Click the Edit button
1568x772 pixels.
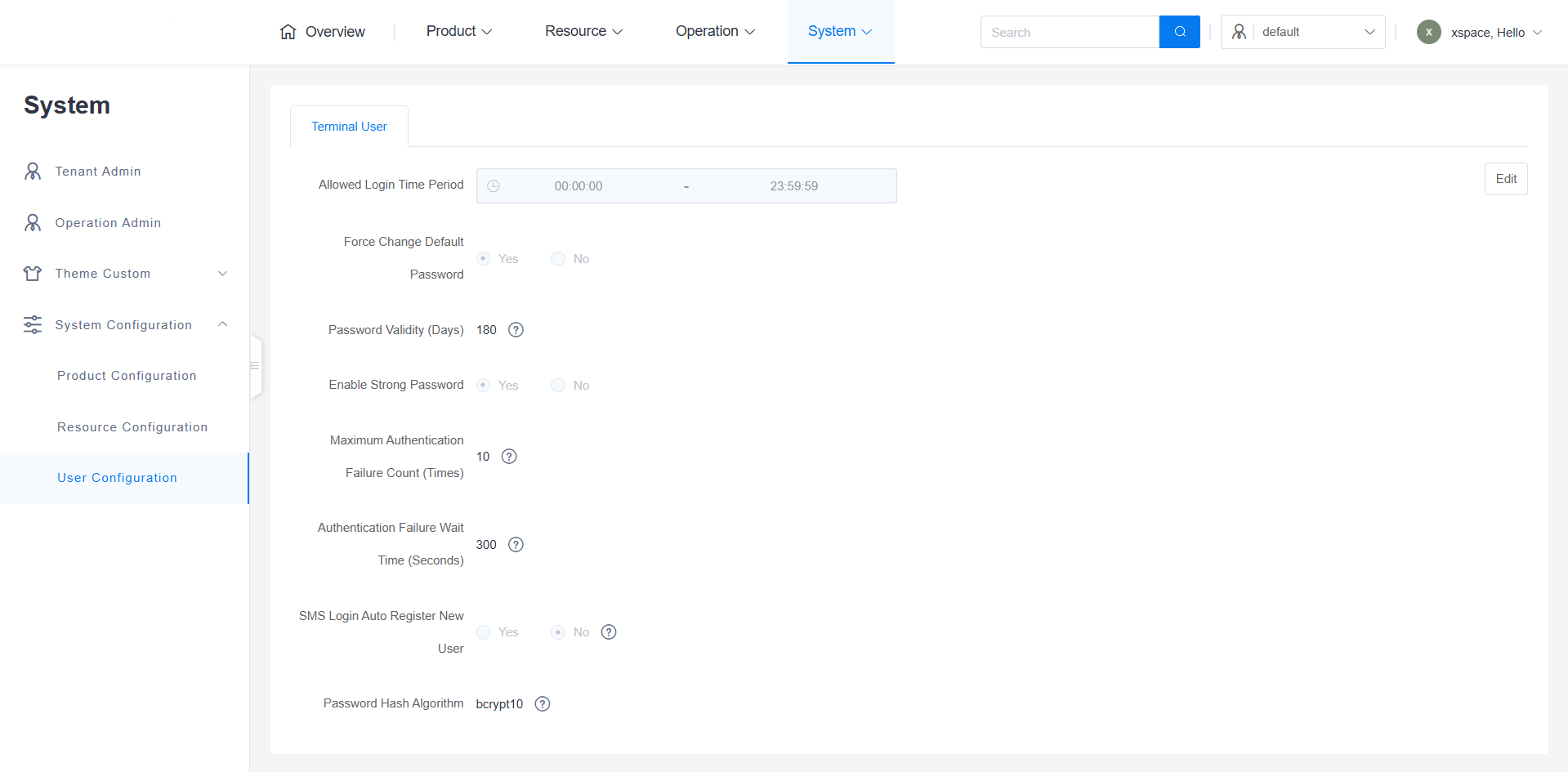(x=1505, y=179)
